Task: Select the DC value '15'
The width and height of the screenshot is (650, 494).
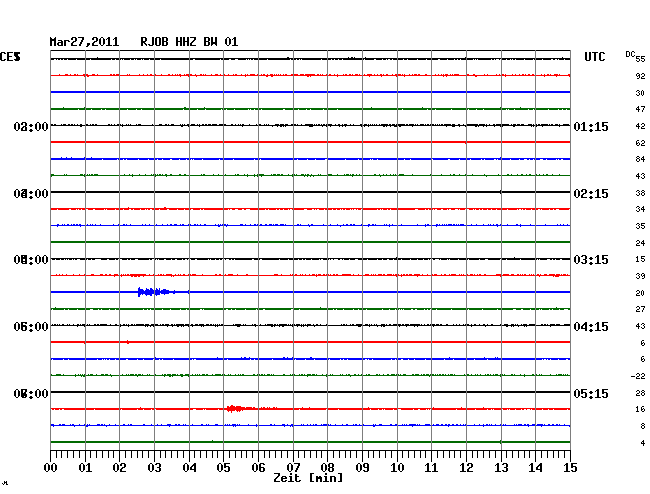Action: coord(640,259)
